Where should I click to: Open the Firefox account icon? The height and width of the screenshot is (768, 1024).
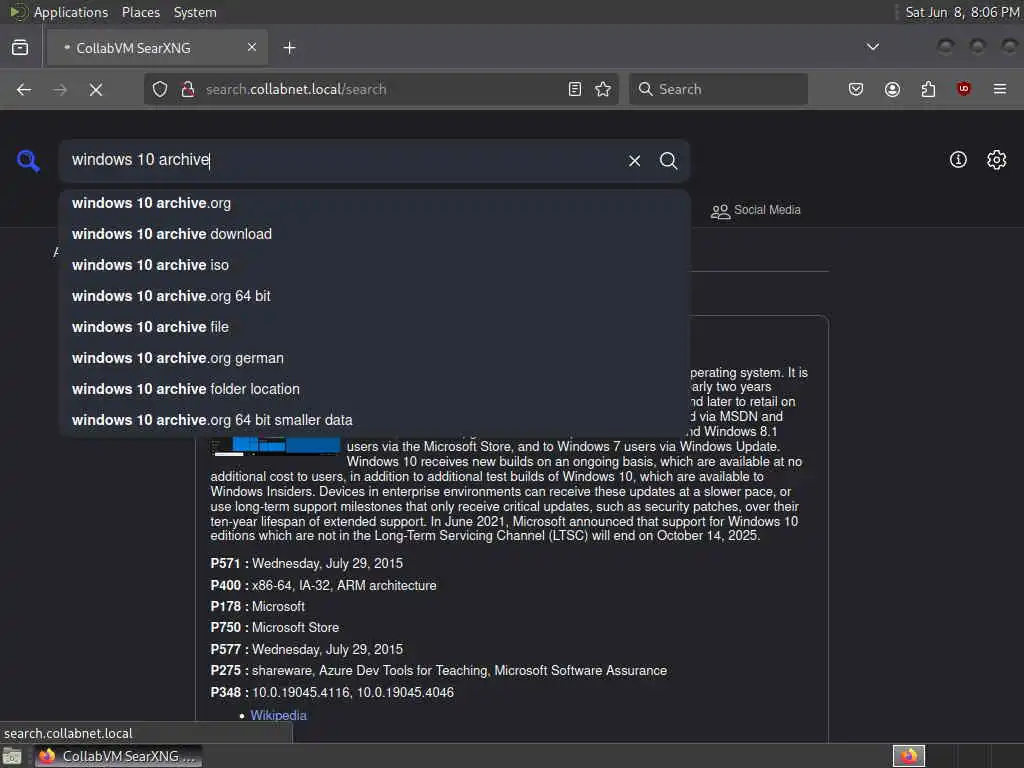[x=892, y=89]
